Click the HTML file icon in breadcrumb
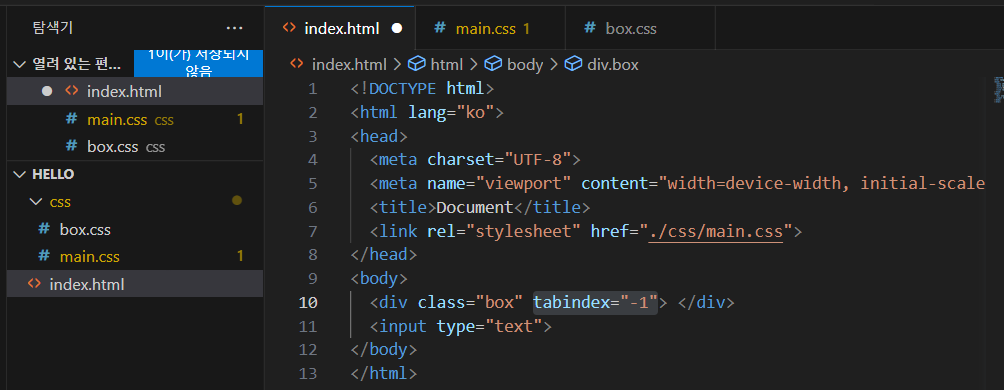The width and height of the screenshot is (1004, 390). click(296, 64)
